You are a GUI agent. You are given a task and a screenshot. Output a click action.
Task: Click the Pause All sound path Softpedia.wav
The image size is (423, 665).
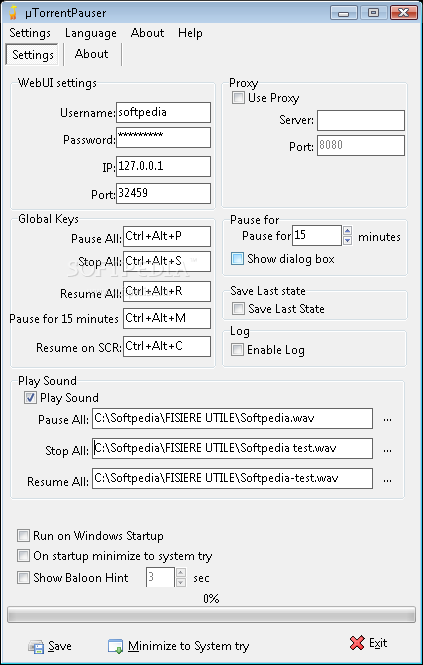(233, 419)
